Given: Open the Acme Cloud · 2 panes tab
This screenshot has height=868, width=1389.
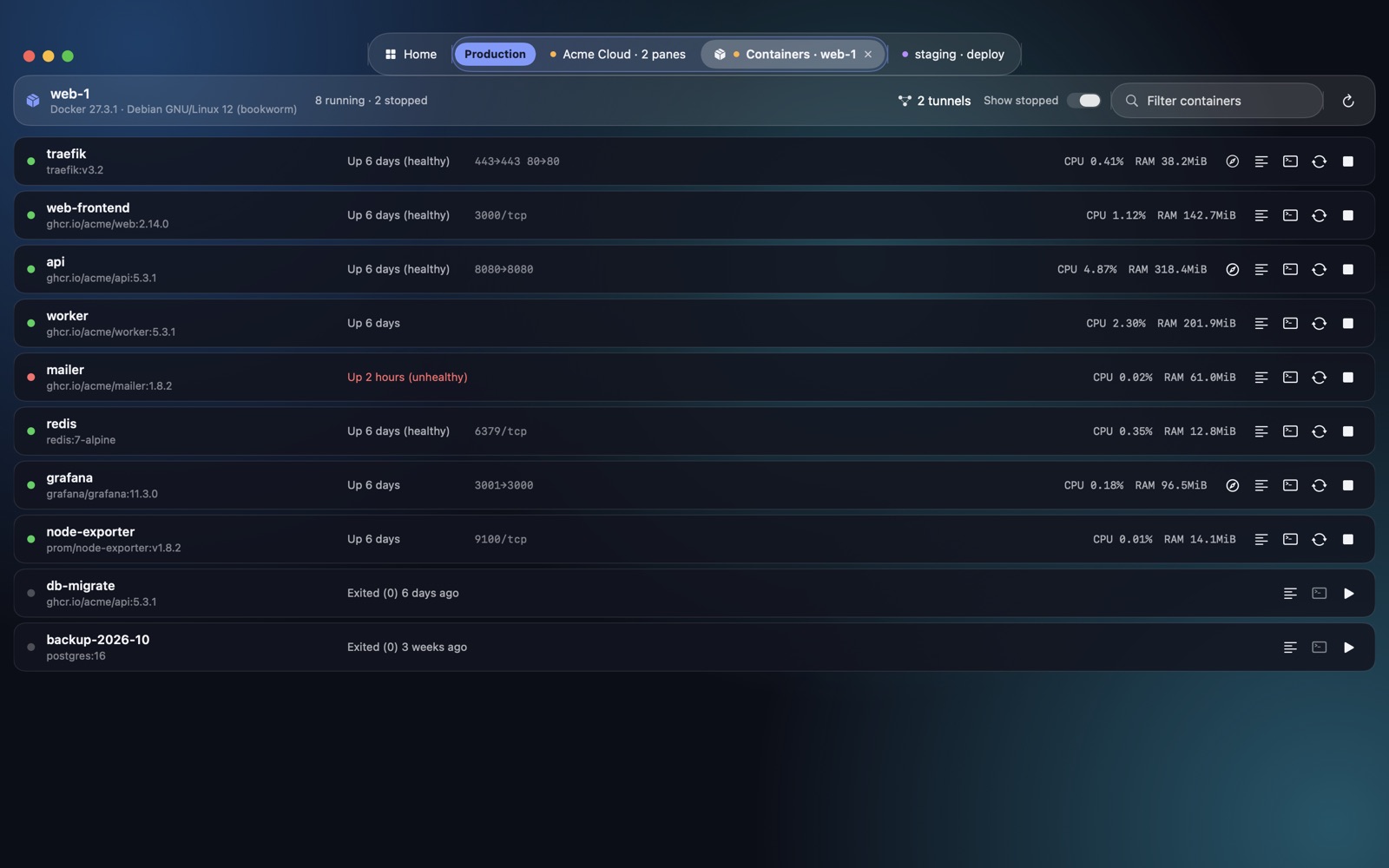Looking at the screenshot, I should click(617, 54).
